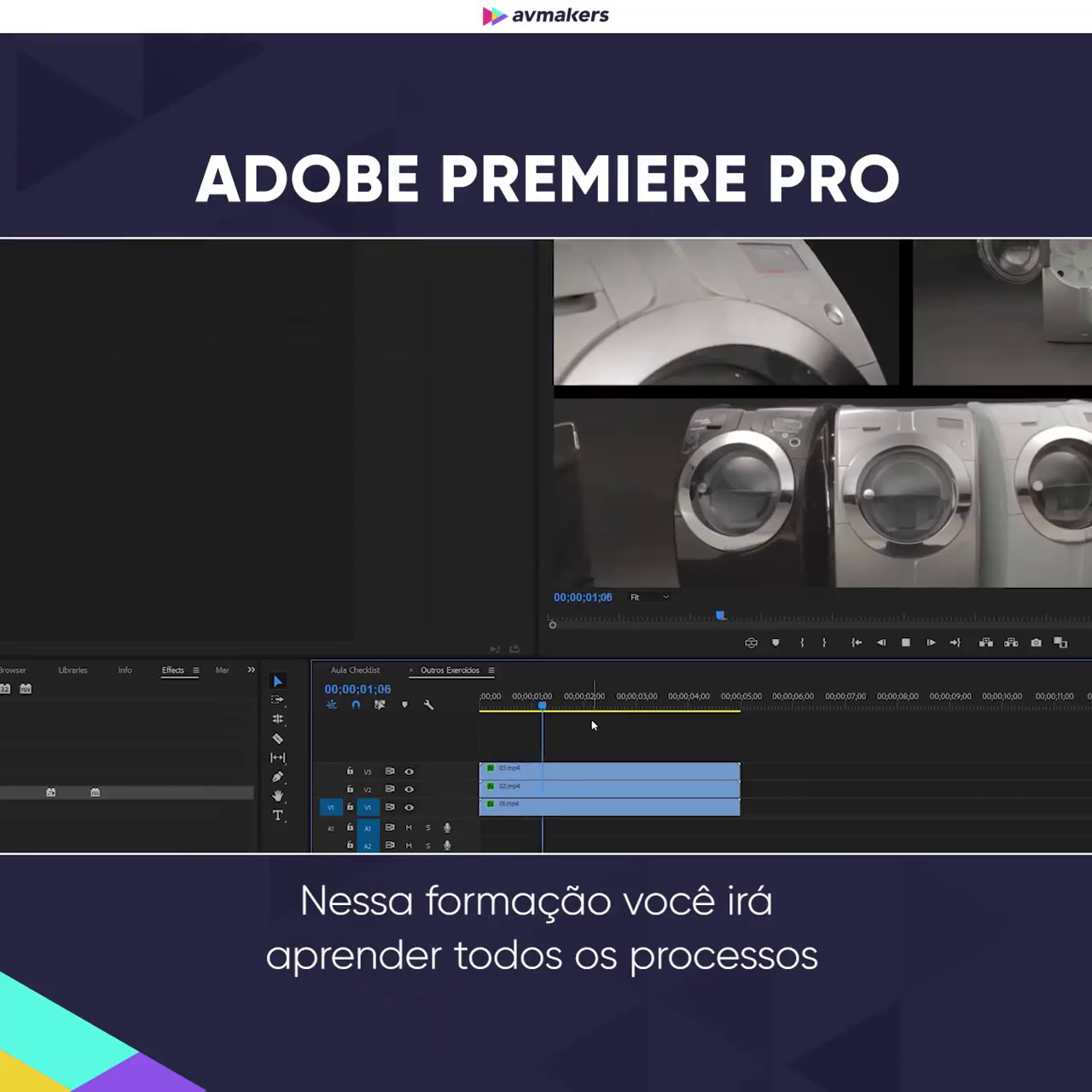
Task: Open the Libraries panel tab
Action: pyautogui.click(x=73, y=671)
